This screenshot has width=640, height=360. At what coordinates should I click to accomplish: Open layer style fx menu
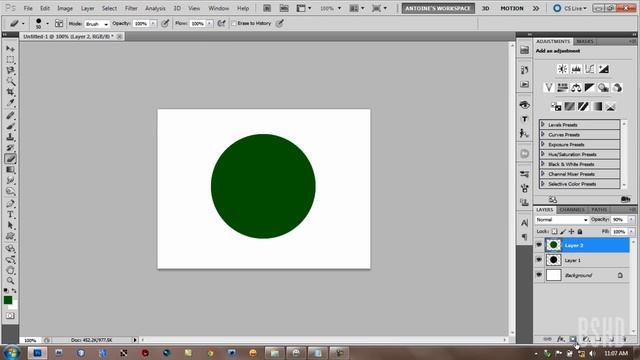tap(561, 339)
